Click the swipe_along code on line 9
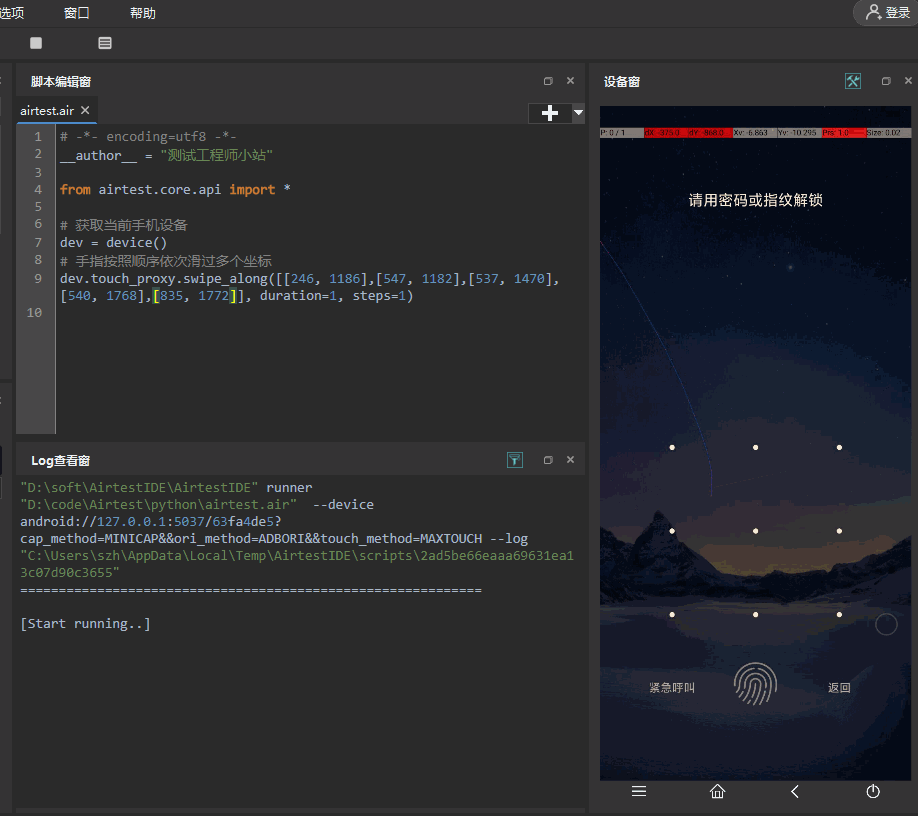The width and height of the screenshot is (918, 816). click(x=310, y=287)
